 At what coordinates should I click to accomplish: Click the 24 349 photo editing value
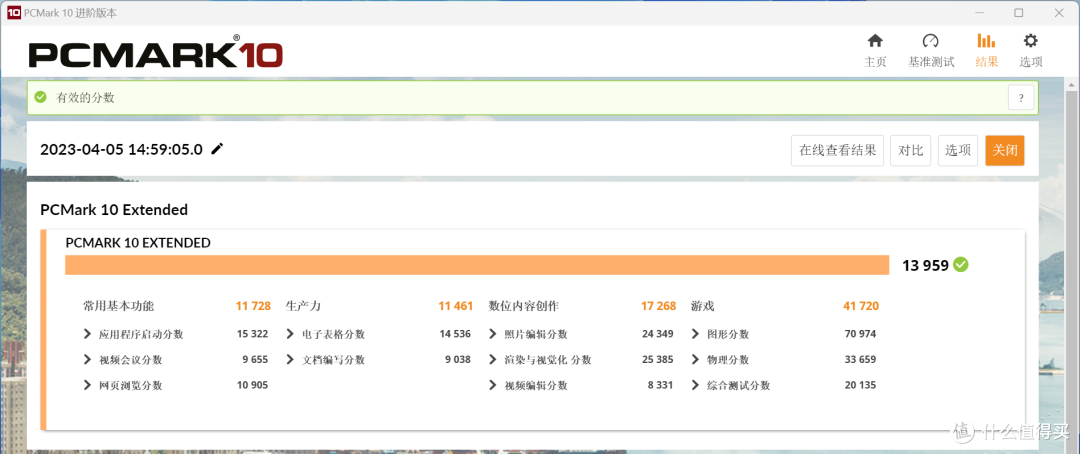[x=658, y=334]
